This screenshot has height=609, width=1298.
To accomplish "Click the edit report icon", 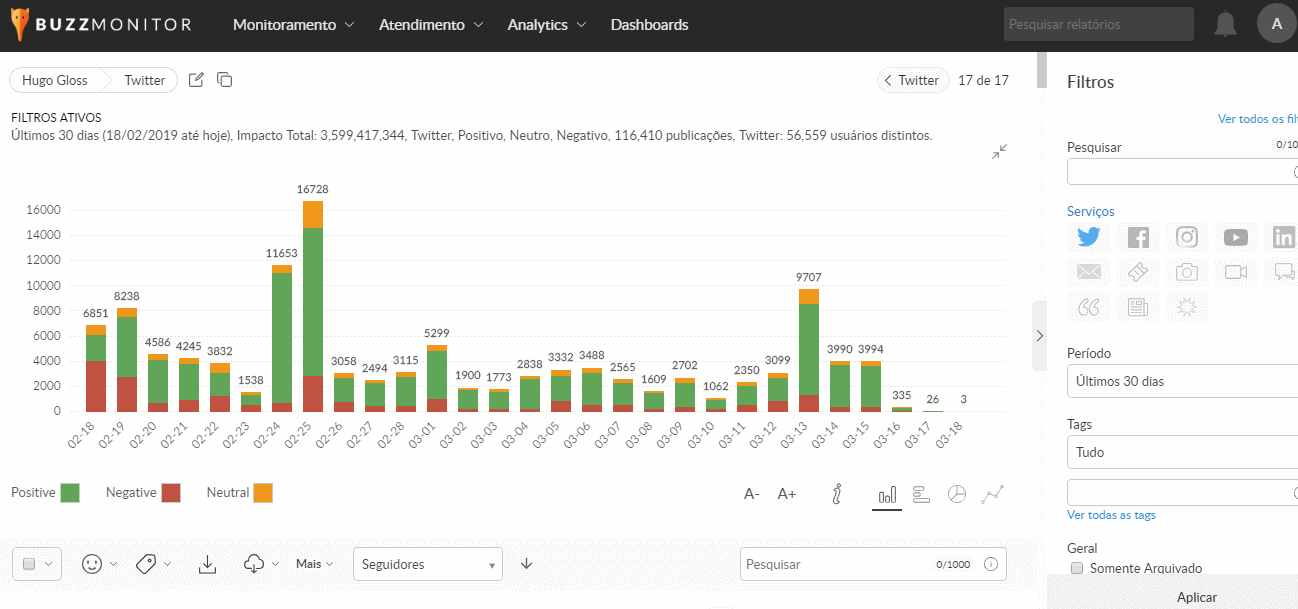I will 197,80.
